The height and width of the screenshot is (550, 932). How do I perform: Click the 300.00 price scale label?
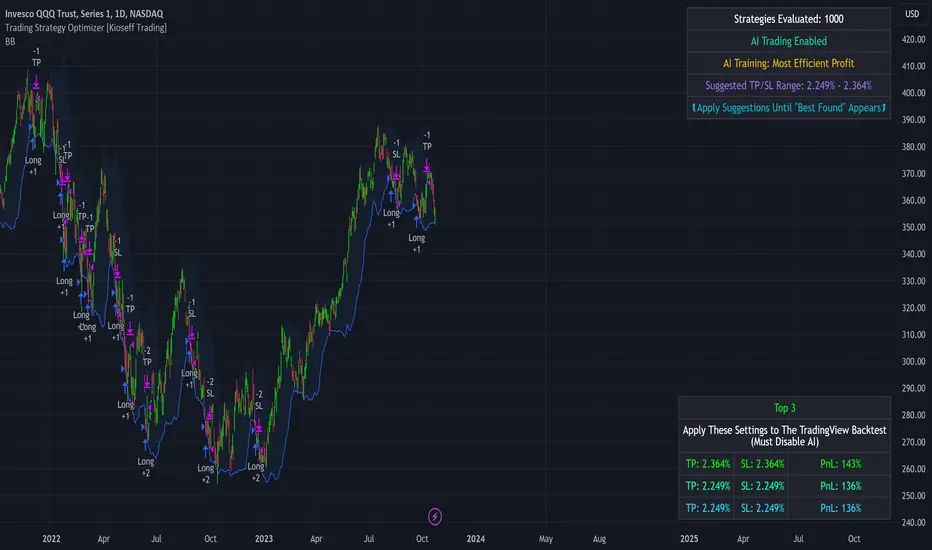[x=911, y=362]
